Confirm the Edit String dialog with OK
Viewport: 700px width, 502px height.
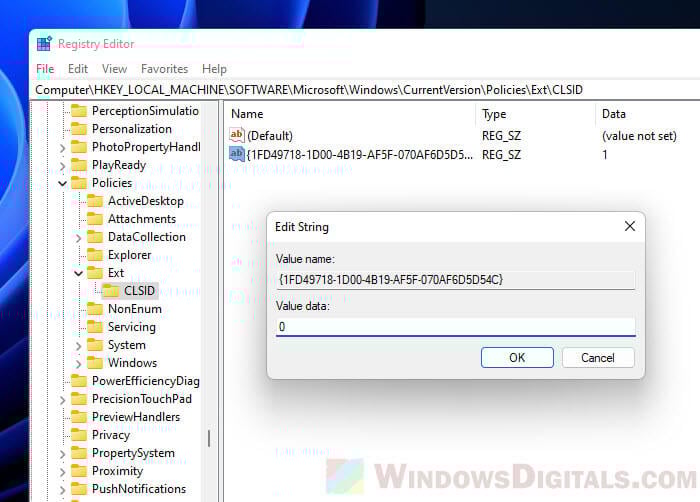(x=517, y=358)
